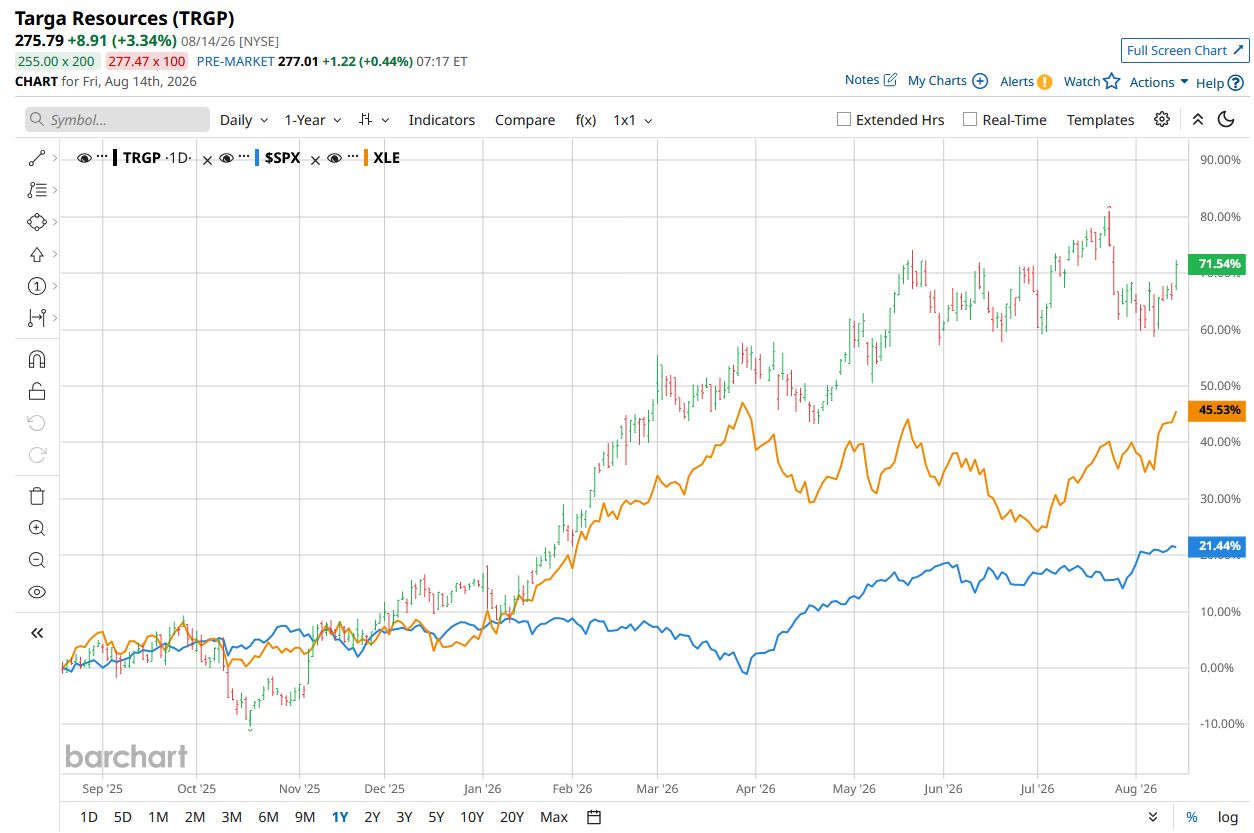
Task: Toggle the magnet snap tool
Action: pyautogui.click(x=37, y=359)
